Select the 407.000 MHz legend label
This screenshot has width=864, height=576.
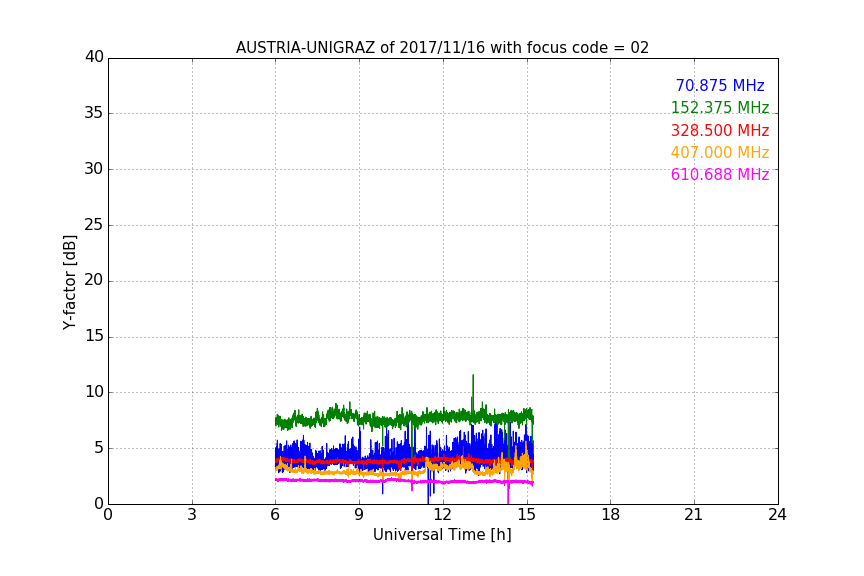(720, 152)
